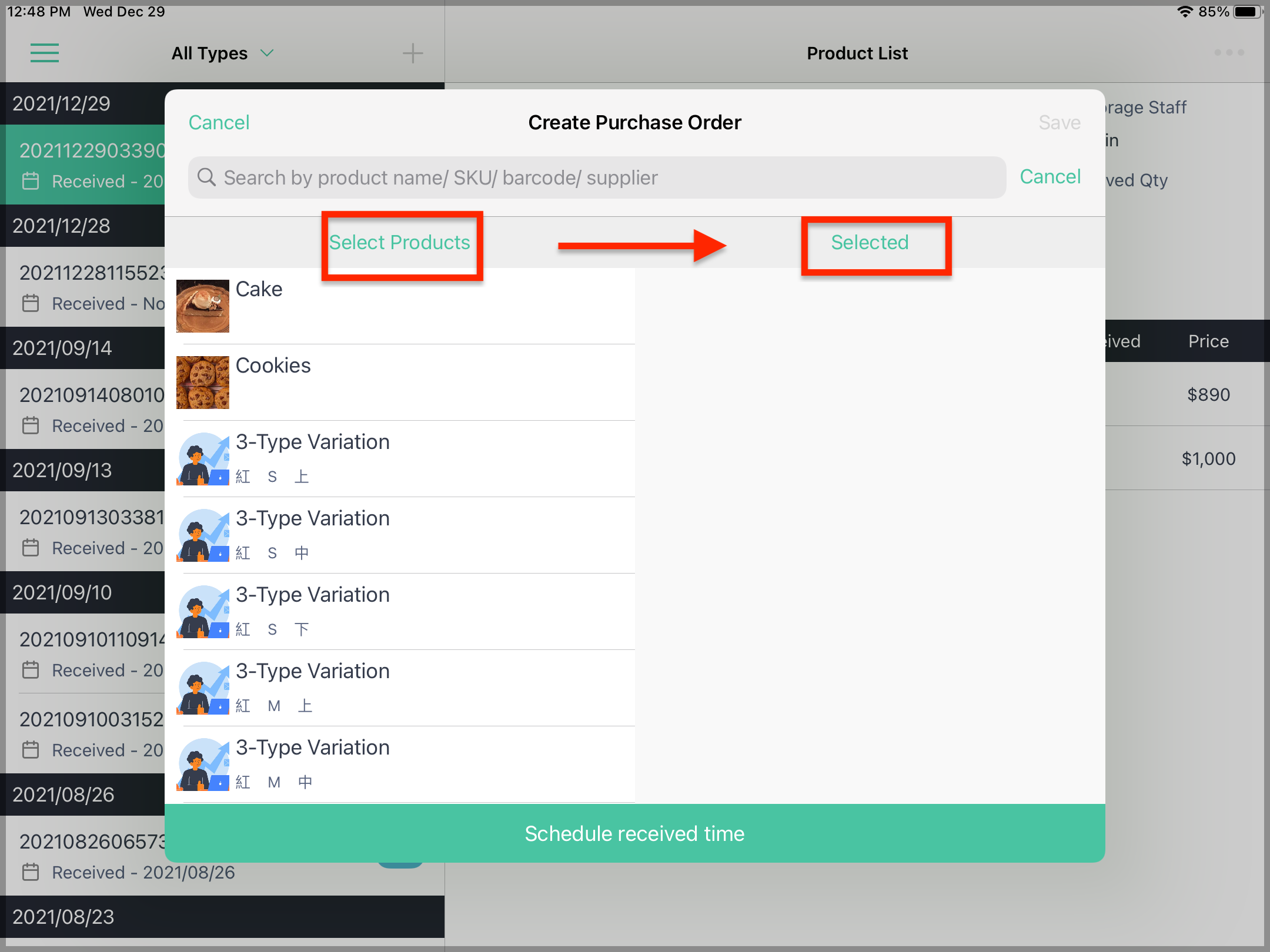
Task: Open order 2021091303381 entry
Action: click(x=82, y=531)
